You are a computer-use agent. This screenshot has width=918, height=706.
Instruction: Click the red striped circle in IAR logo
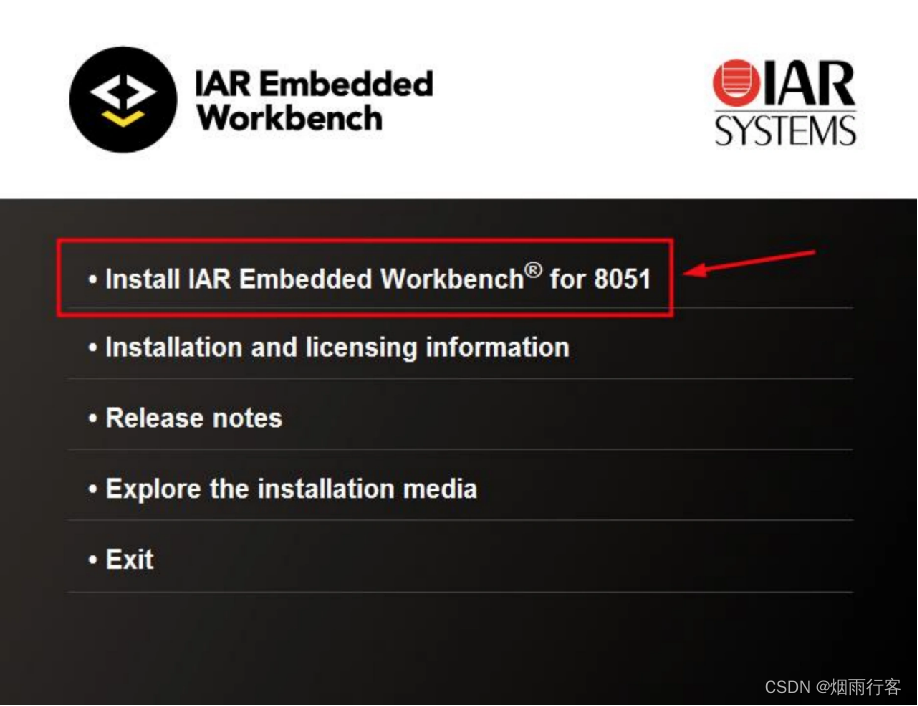737,83
